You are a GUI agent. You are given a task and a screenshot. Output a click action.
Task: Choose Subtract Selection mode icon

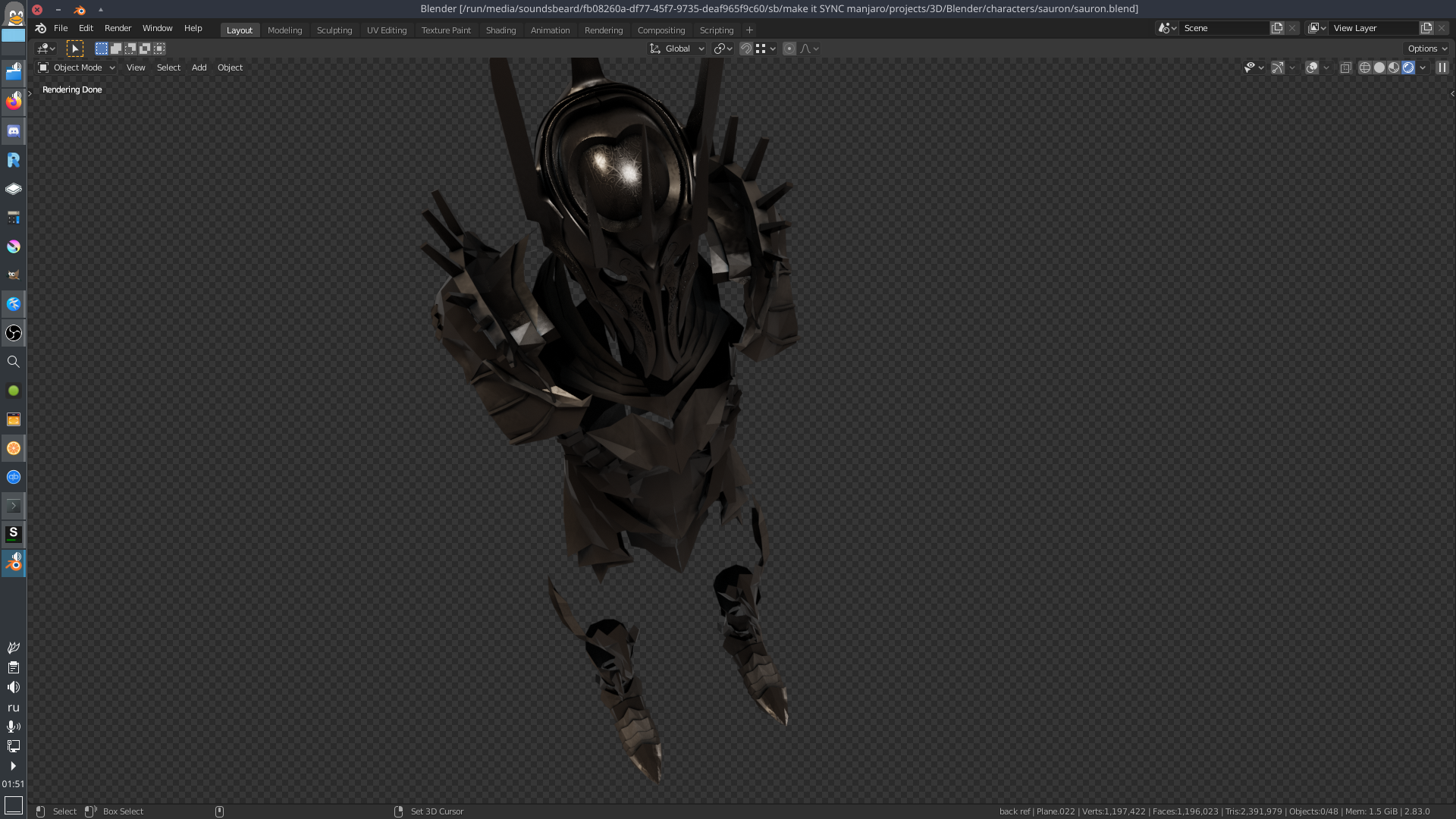pos(130,49)
